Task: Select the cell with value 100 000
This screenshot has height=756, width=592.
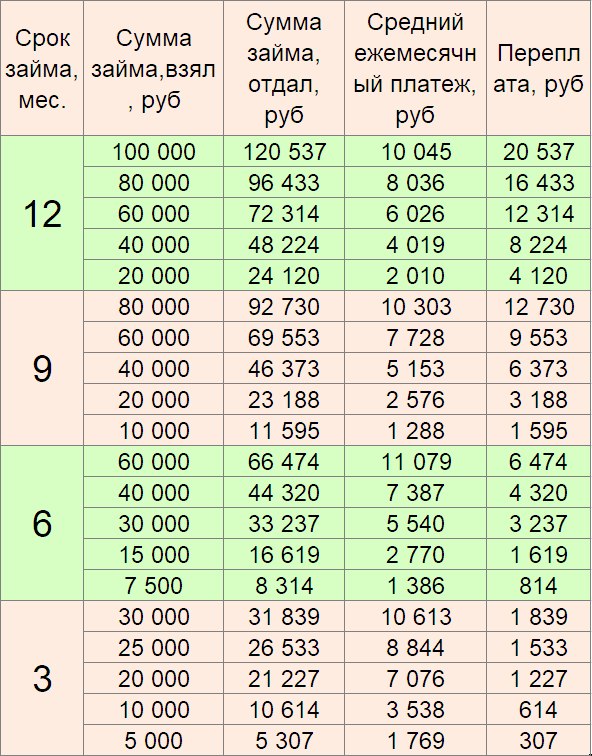Action: click(153, 151)
